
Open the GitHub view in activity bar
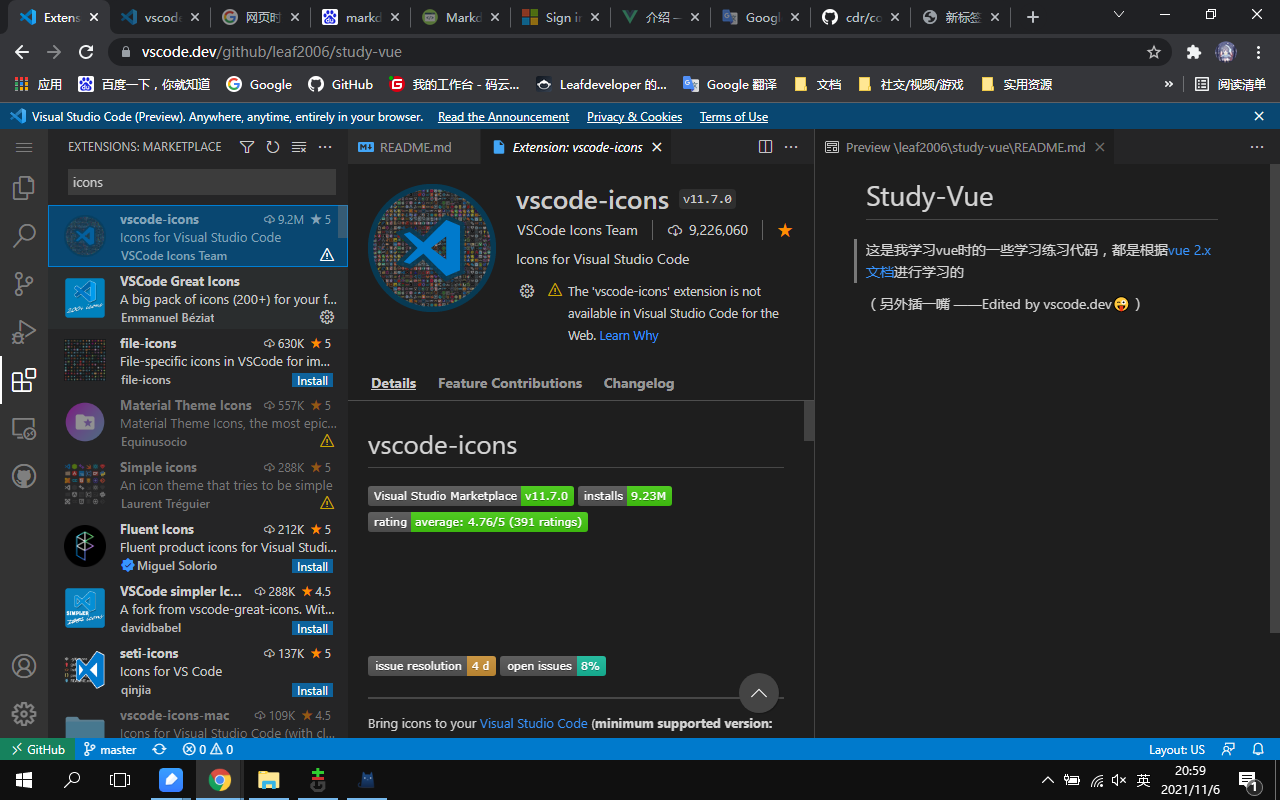point(24,476)
